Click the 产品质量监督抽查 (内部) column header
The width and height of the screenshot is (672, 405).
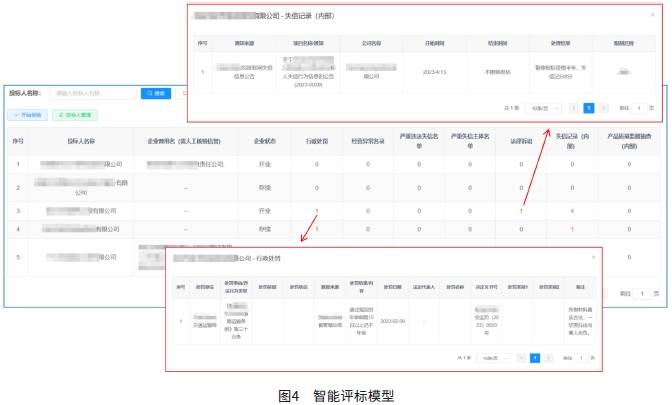coord(629,141)
